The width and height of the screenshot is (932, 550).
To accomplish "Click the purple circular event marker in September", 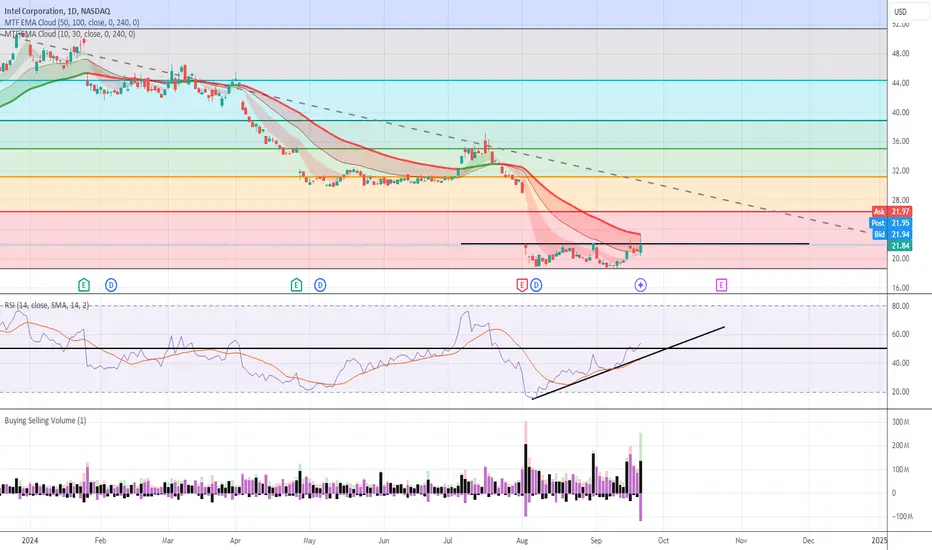I will (x=640, y=285).
